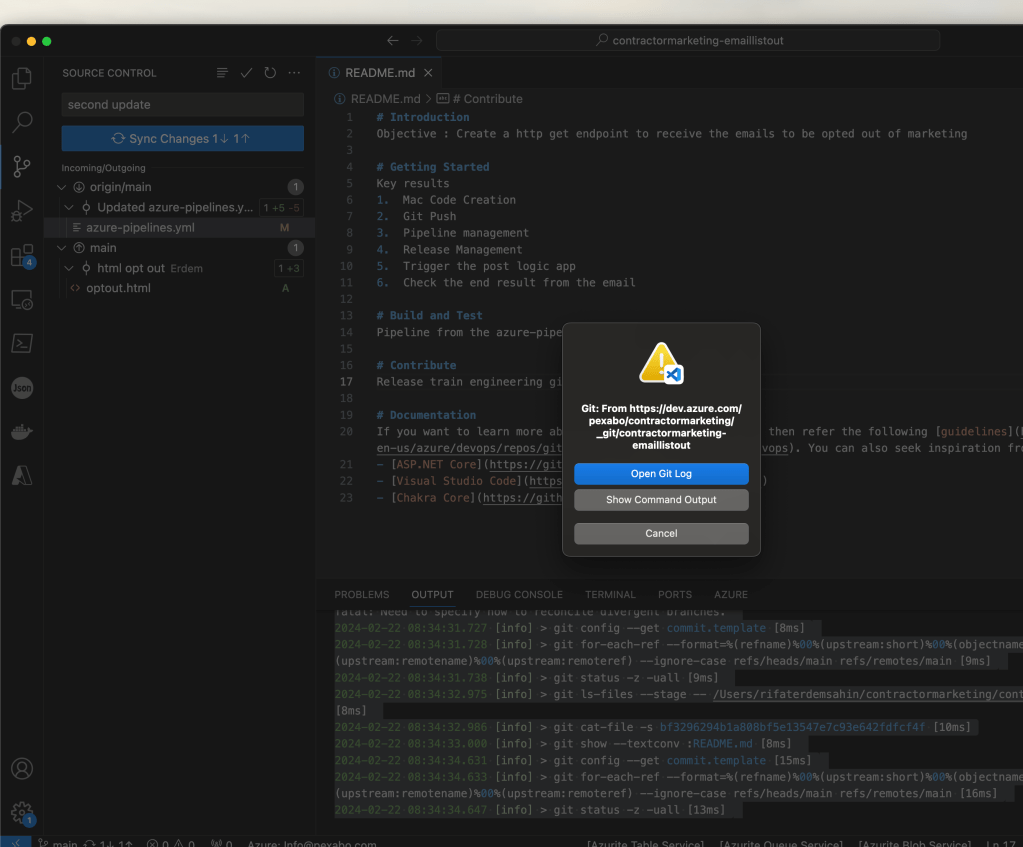Click errors and warnings status bar indicator
1023x847 pixels.
click(171, 843)
